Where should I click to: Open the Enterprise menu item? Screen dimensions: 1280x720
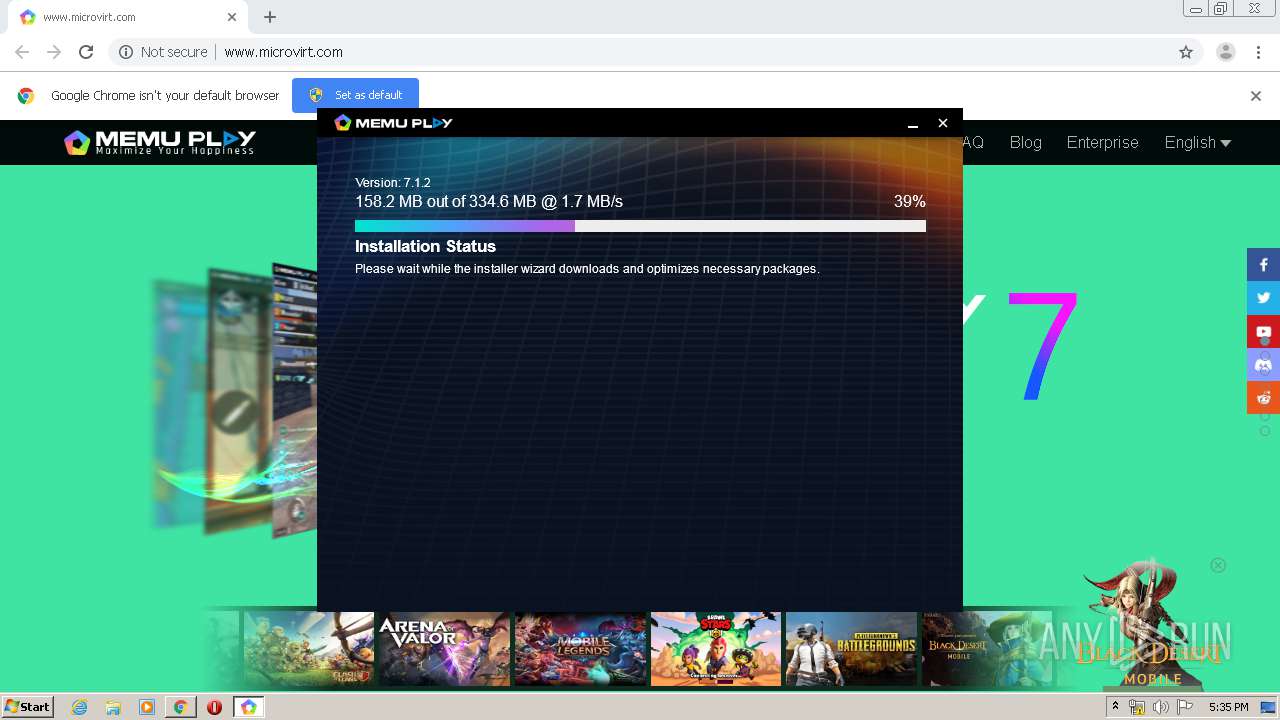click(1102, 143)
